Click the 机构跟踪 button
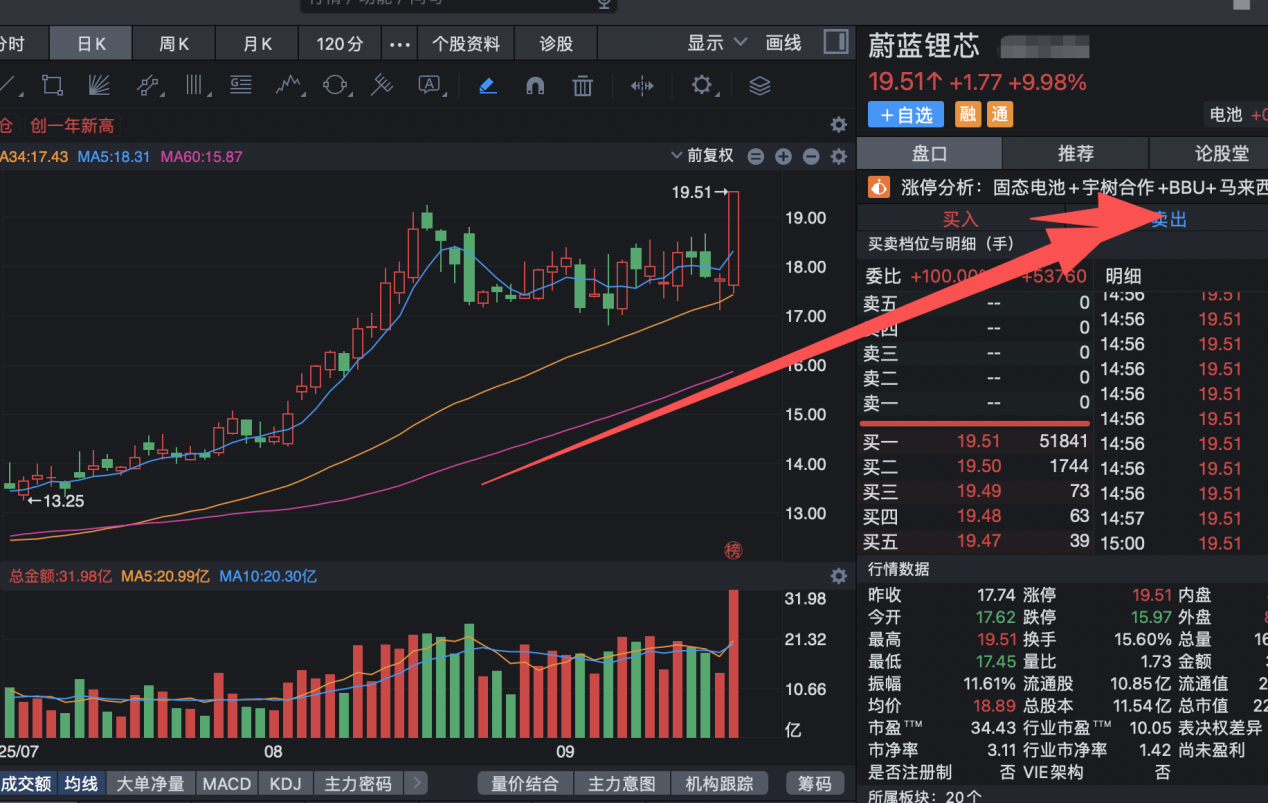The width and height of the screenshot is (1268, 803). click(720, 783)
